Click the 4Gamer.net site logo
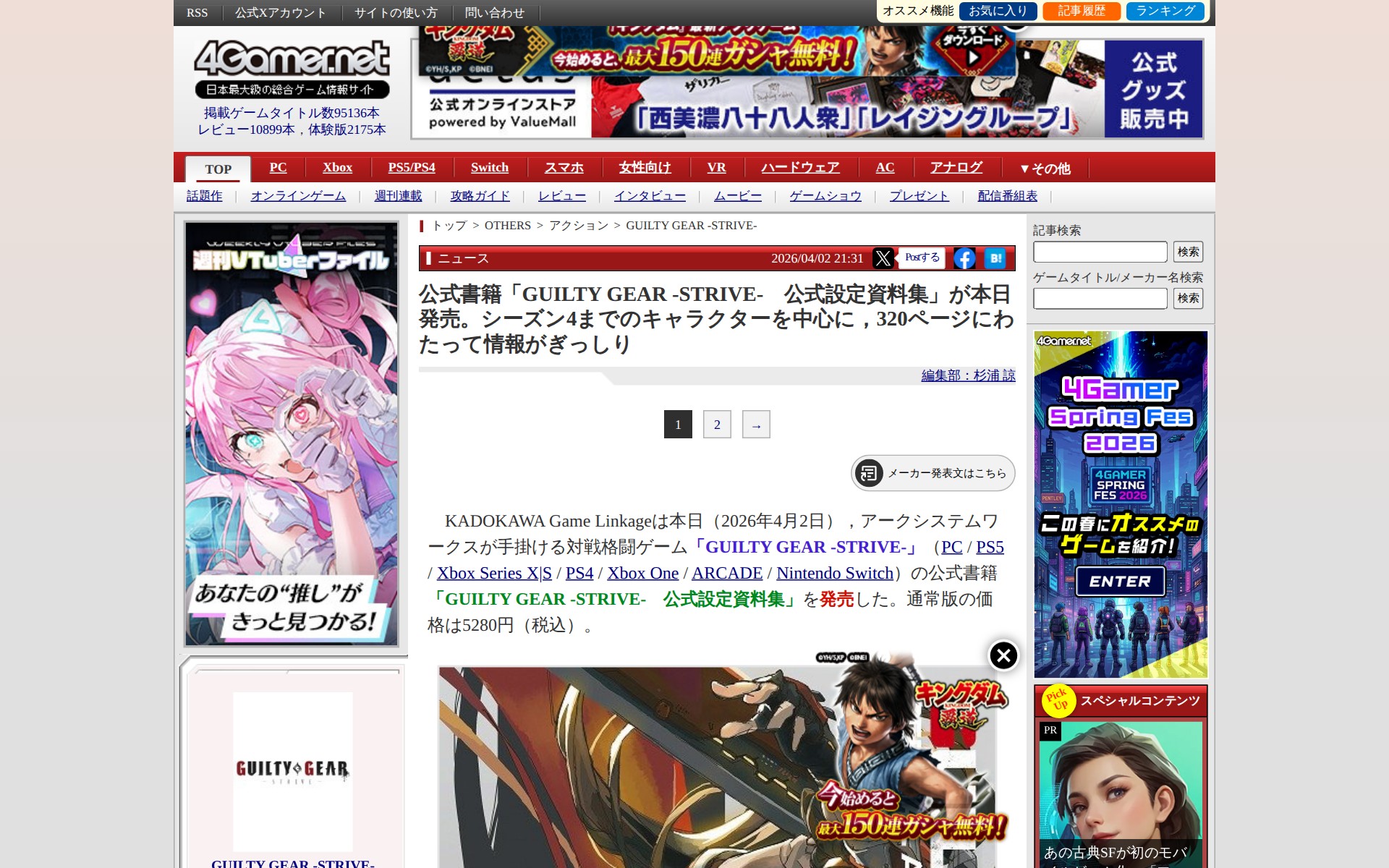The height and width of the screenshot is (868, 1389). [292, 68]
